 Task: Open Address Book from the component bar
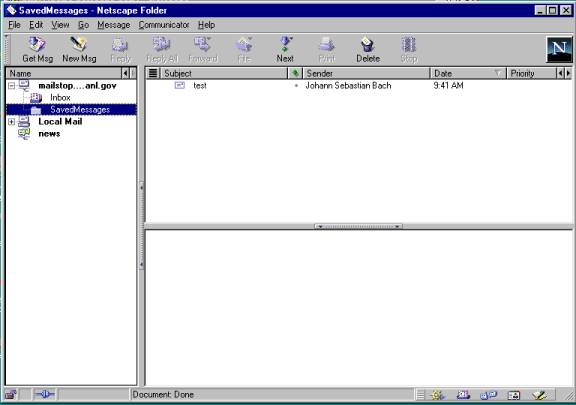tap(514, 395)
